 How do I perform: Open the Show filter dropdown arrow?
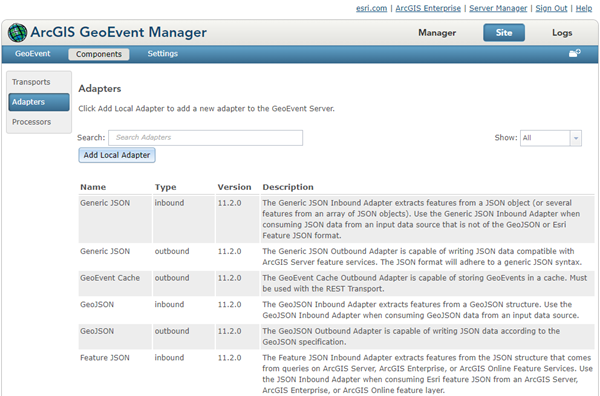tap(576, 138)
